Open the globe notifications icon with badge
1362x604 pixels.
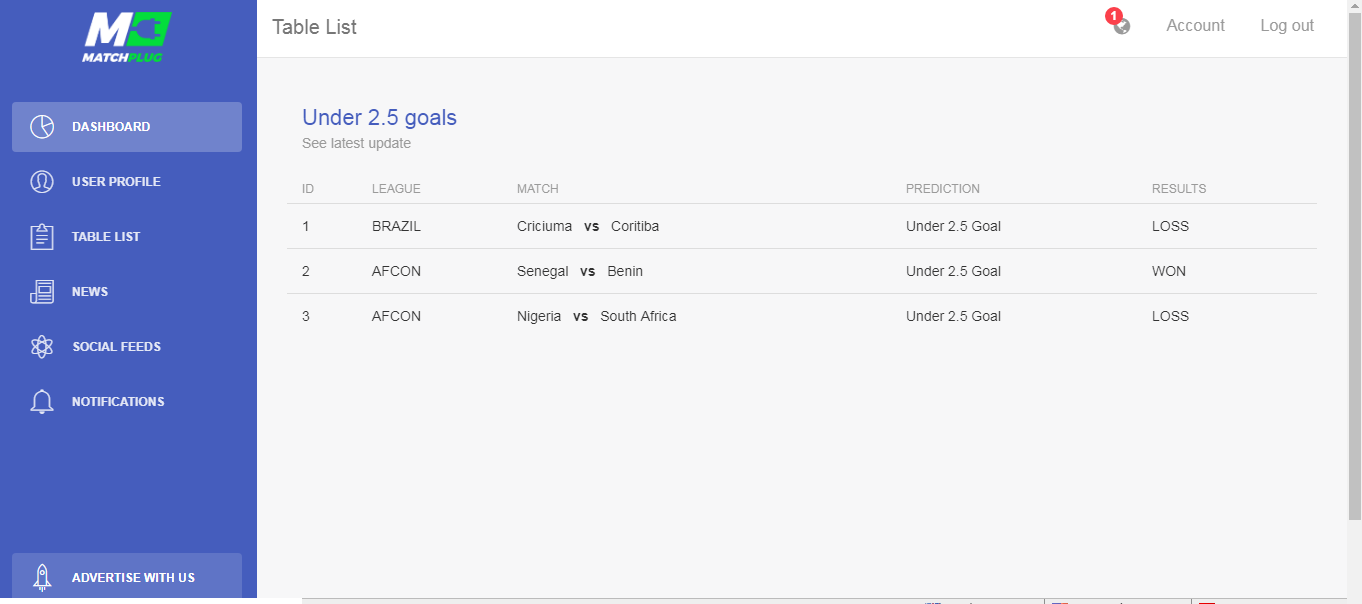(1120, 23)
